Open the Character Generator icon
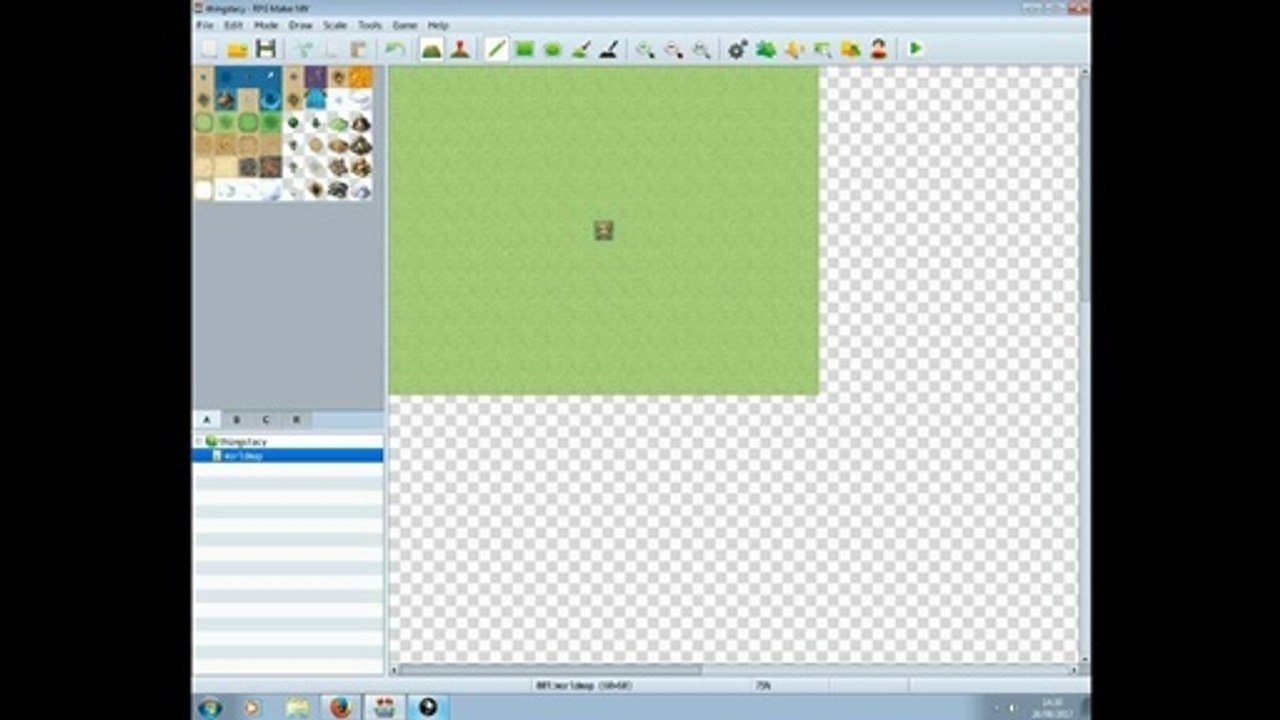 [878, 49]
